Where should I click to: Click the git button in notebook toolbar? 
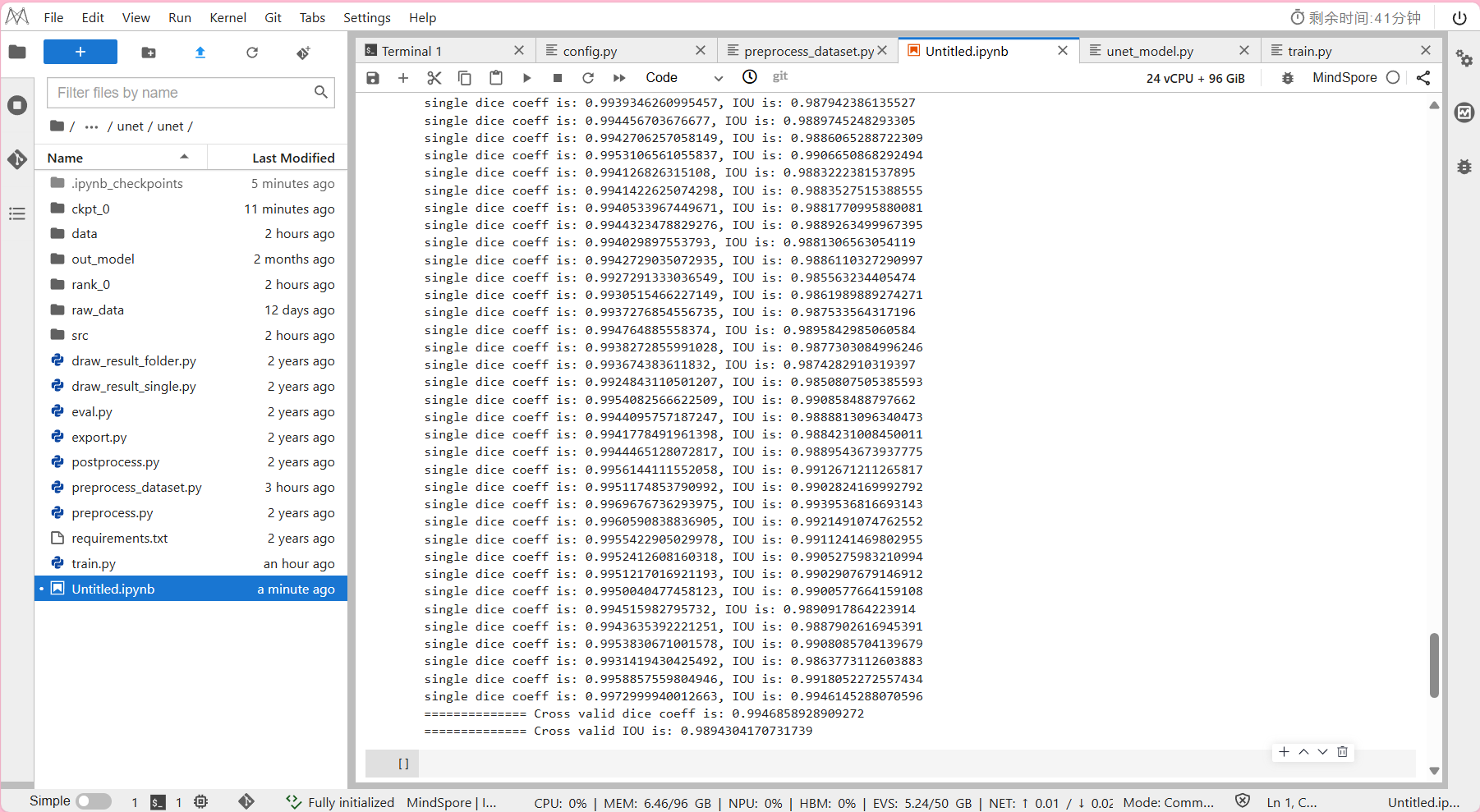coord(780,76)
